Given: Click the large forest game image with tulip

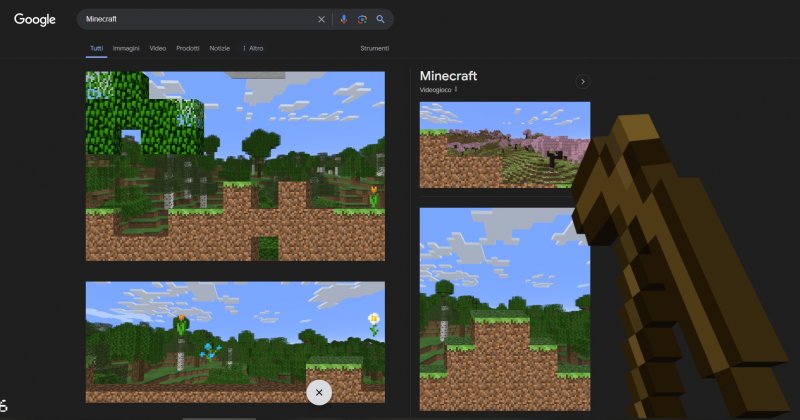Looking at the screenshot, I should click(x=235, y=166).
